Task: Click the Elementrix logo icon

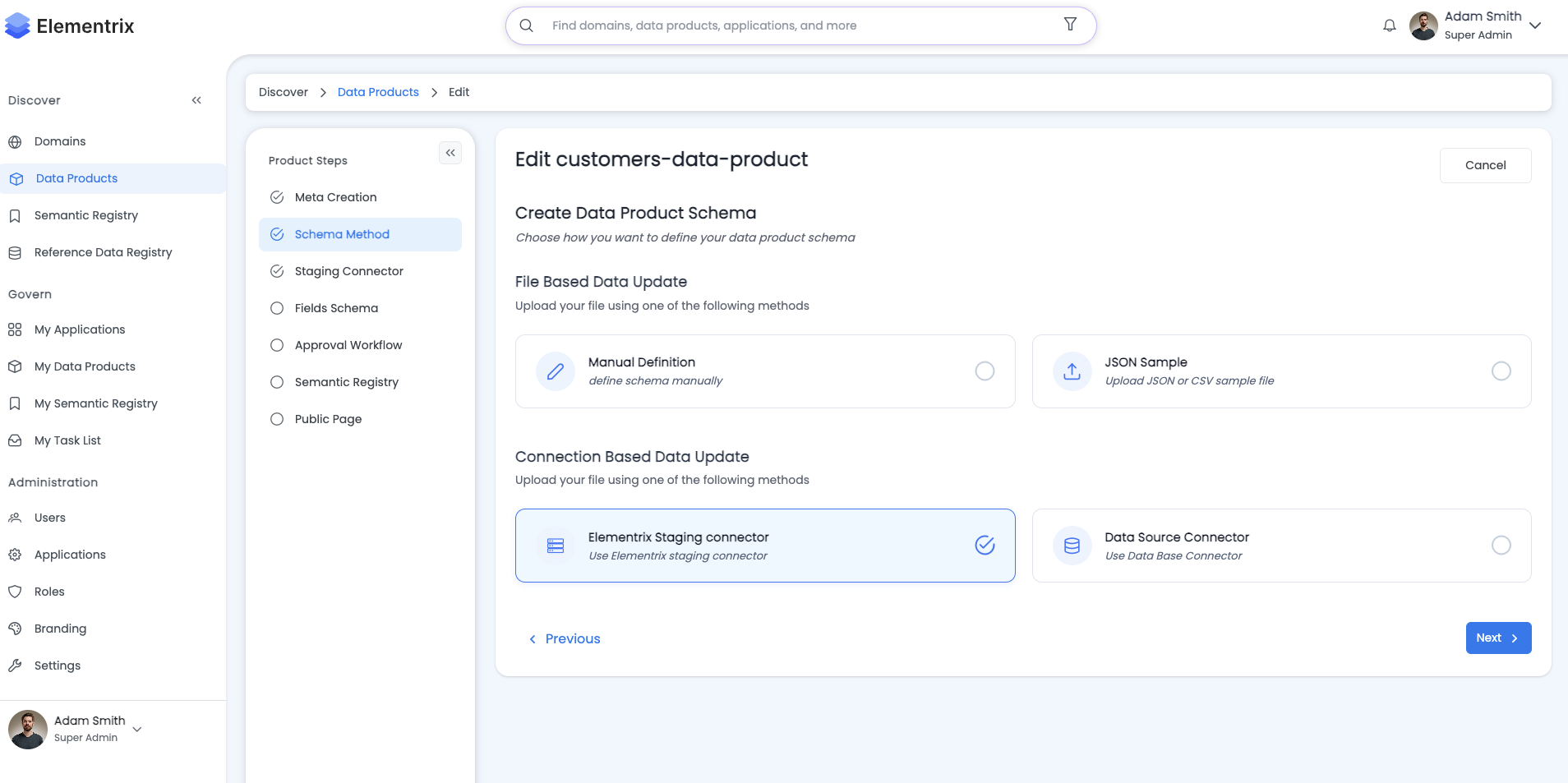Action: (x=17, y=26)
